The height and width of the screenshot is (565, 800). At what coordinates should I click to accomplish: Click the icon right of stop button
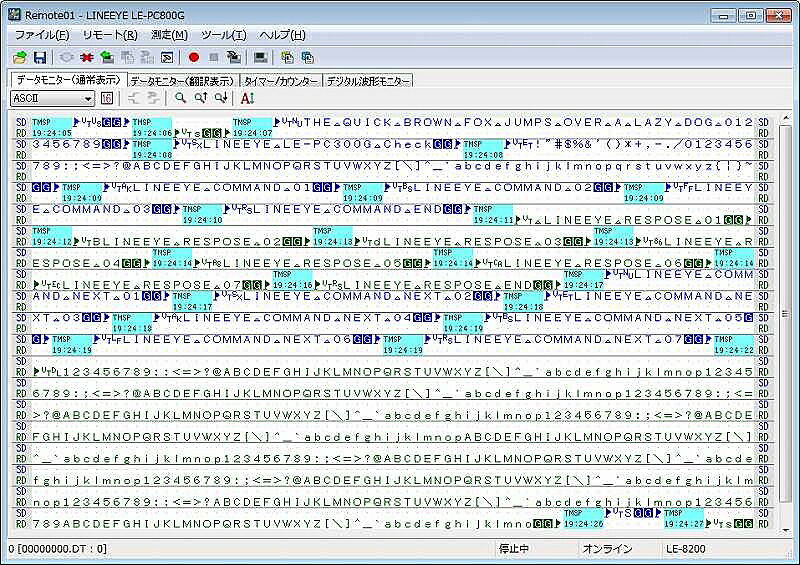(x=234, y=57)
